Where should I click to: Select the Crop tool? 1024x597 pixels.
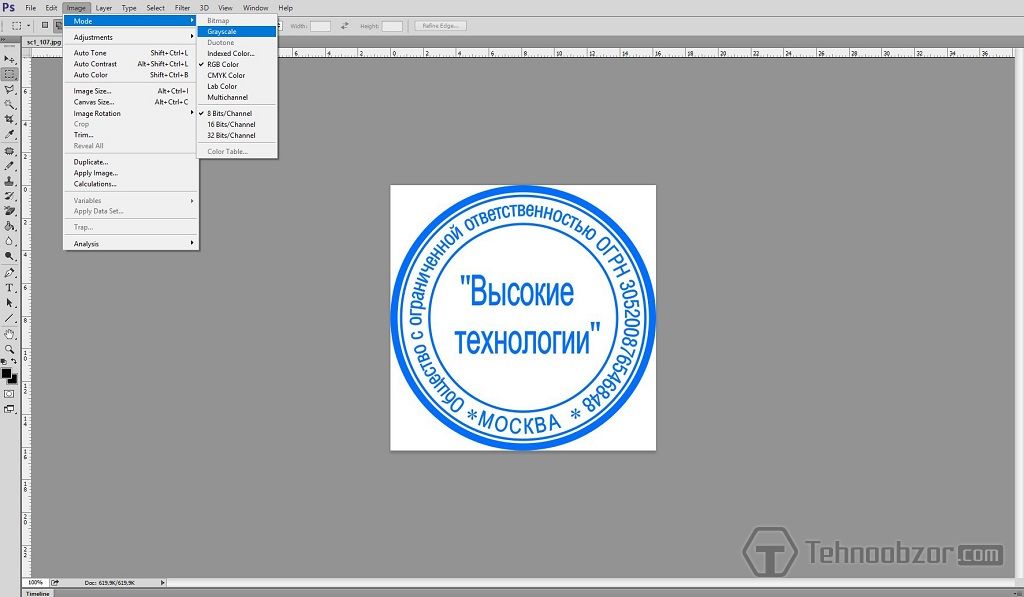pos(9,120)
